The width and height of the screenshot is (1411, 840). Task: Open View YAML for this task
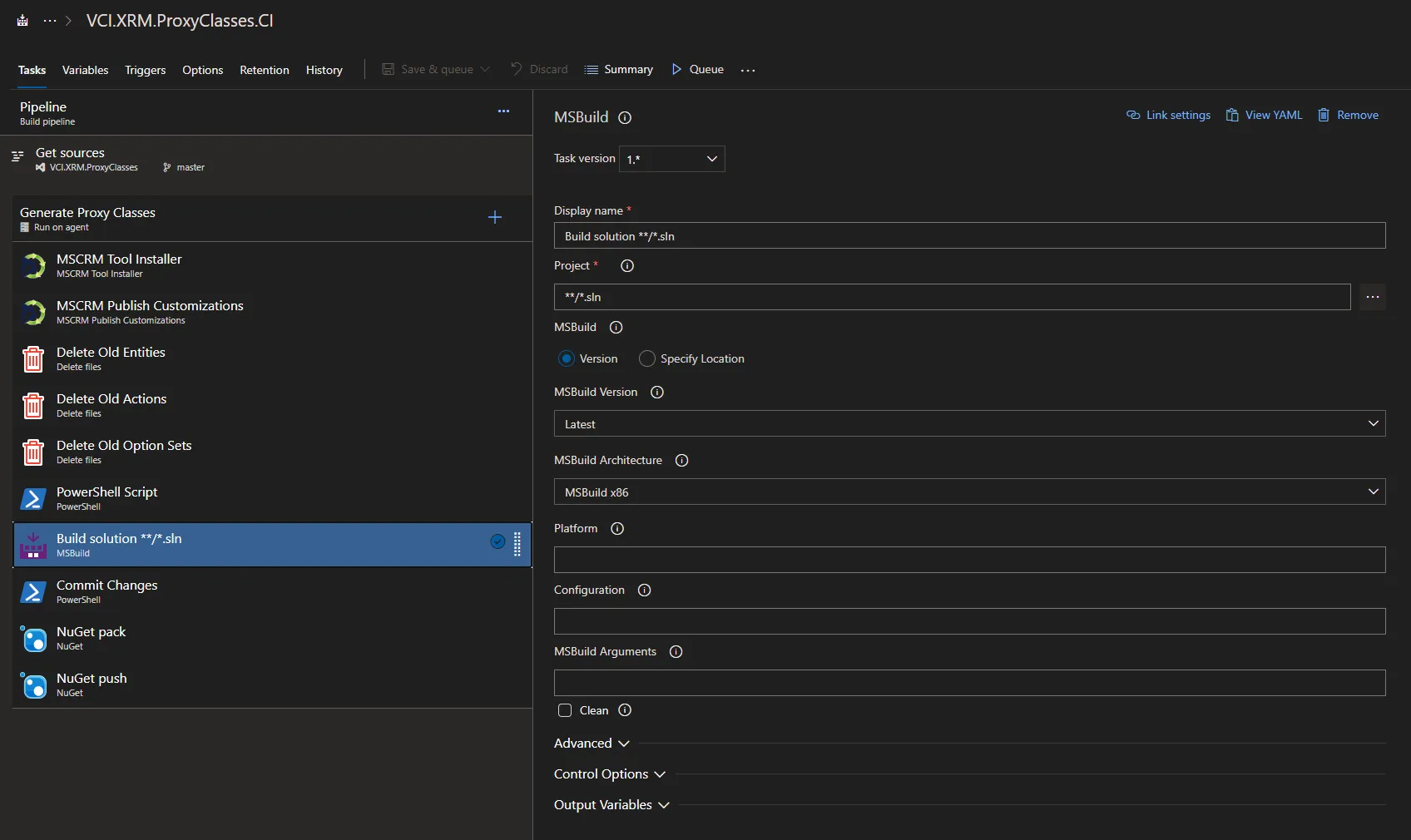click(1264, 116)
